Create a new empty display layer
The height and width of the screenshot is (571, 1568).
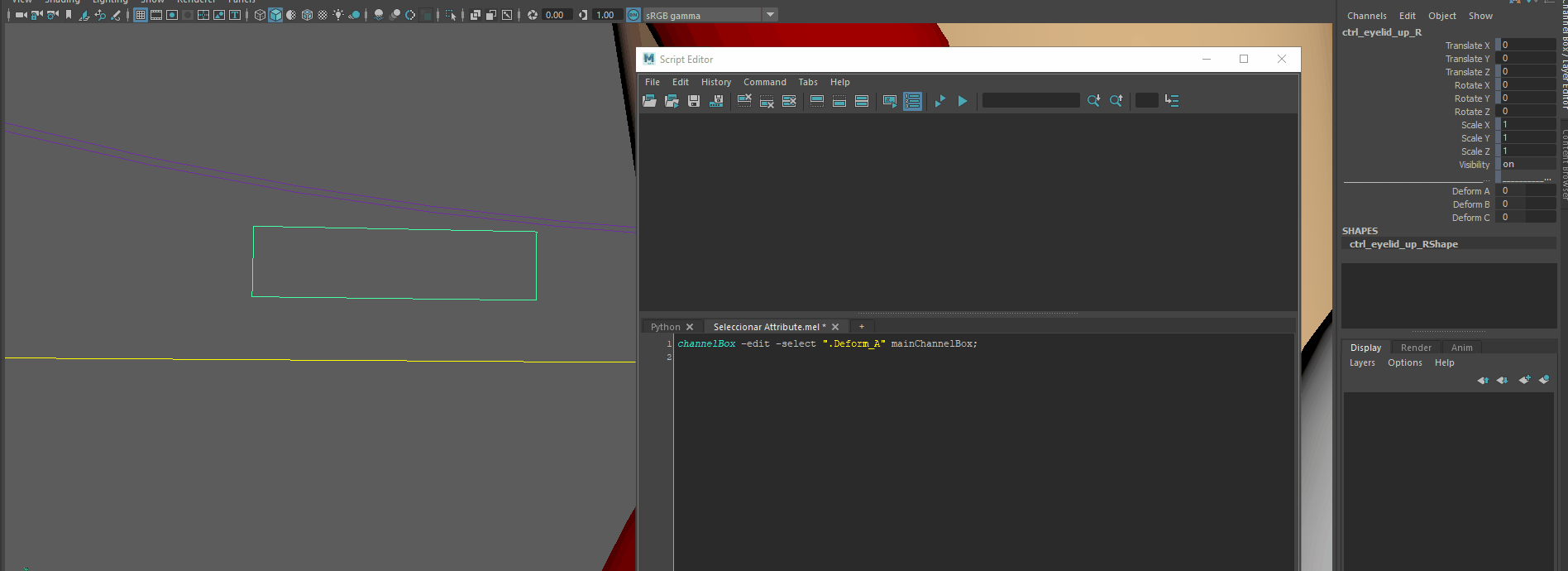pos(1524,380)
